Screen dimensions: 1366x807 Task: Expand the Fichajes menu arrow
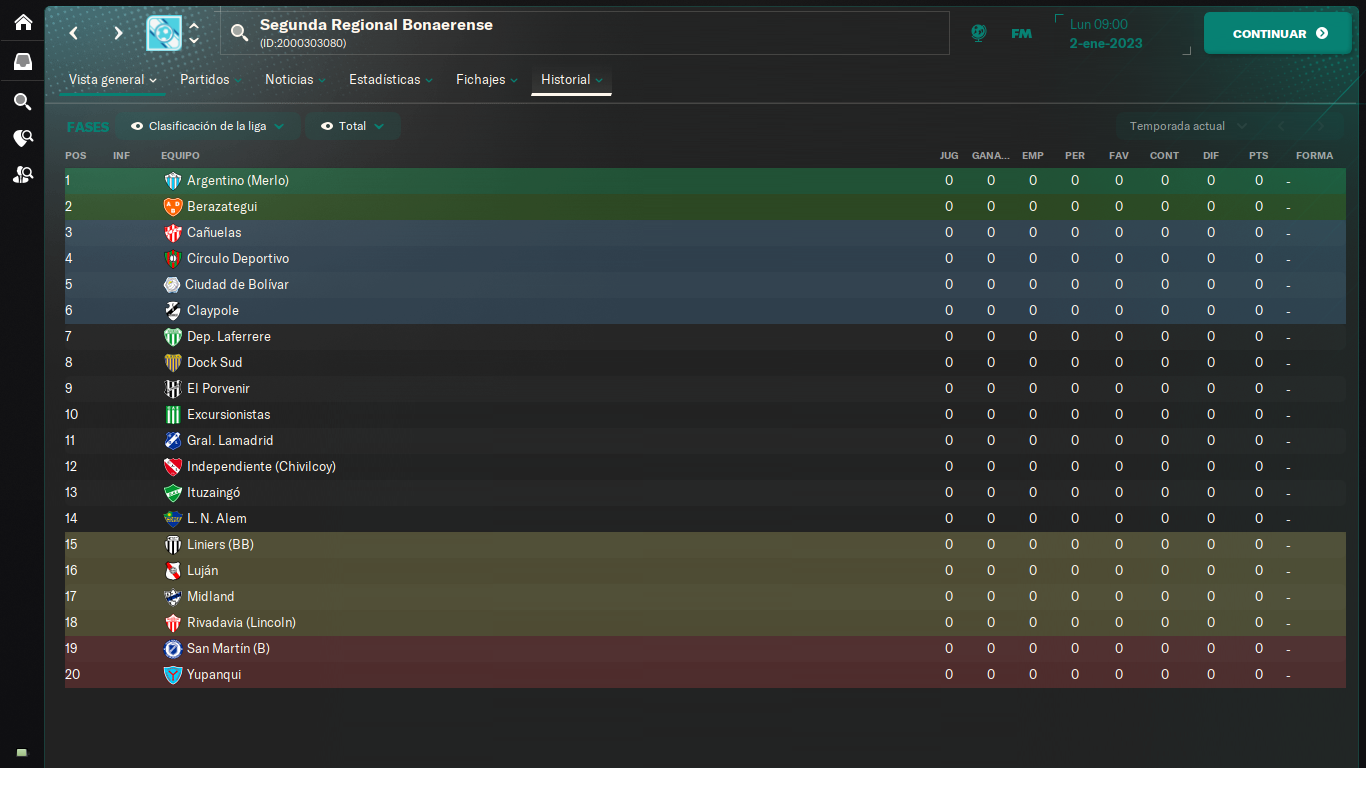(514, 80)
